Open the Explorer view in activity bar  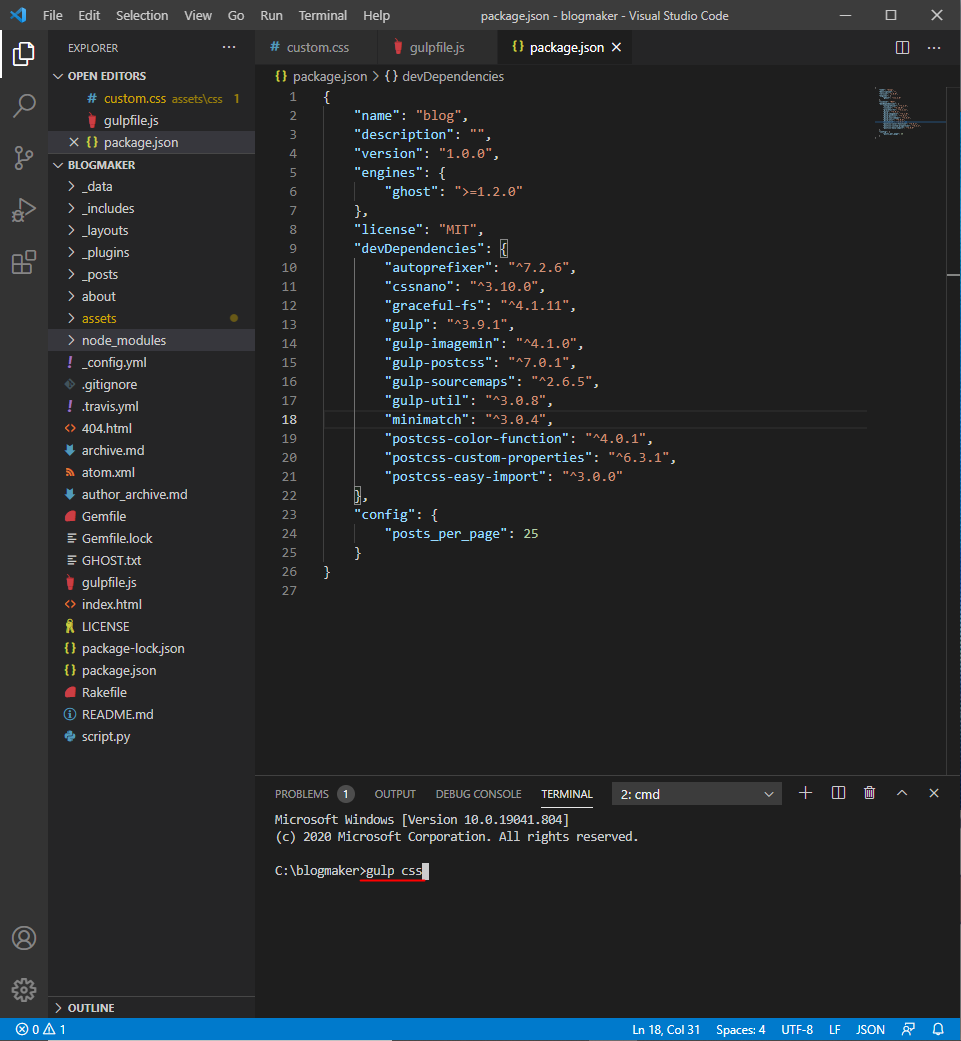click(24, 54)
